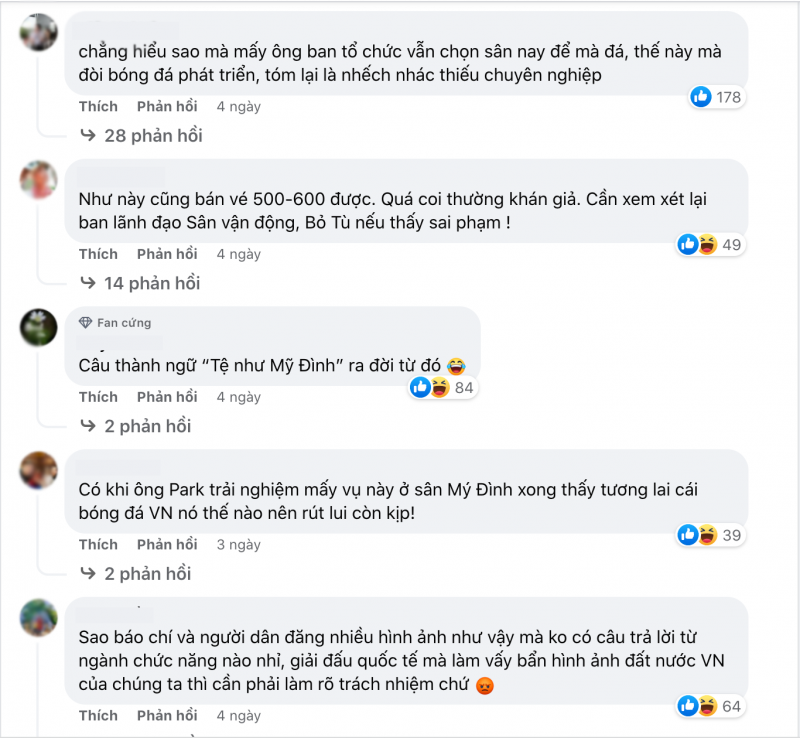The width and height of the screenshot is (800, 738).
Task: Reply to the Fan cứng comment via Phản hồi
Action: click(x=167, y=397)
